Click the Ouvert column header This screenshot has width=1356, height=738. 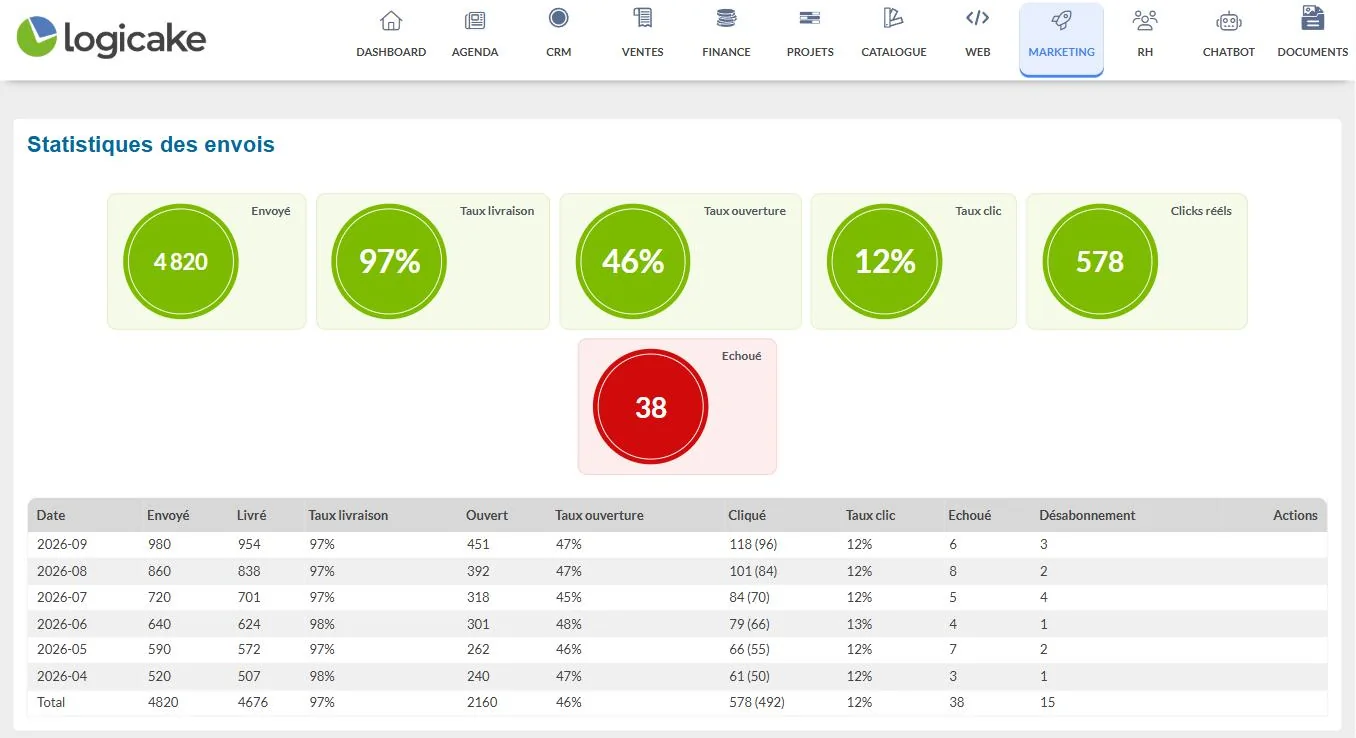[487, 516]
